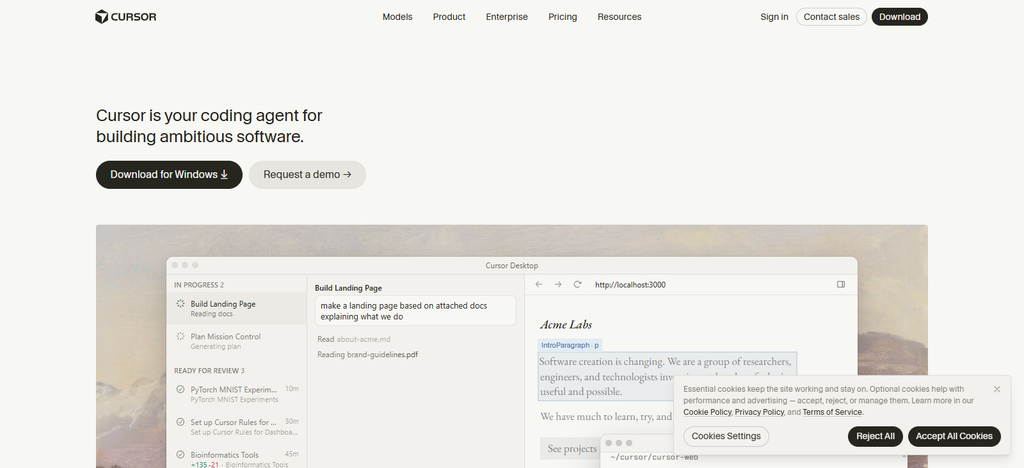The height and width of the screenshot is (468, 1024).
Task: Open the Terms of Service link
Action: (x=832, y=413)
